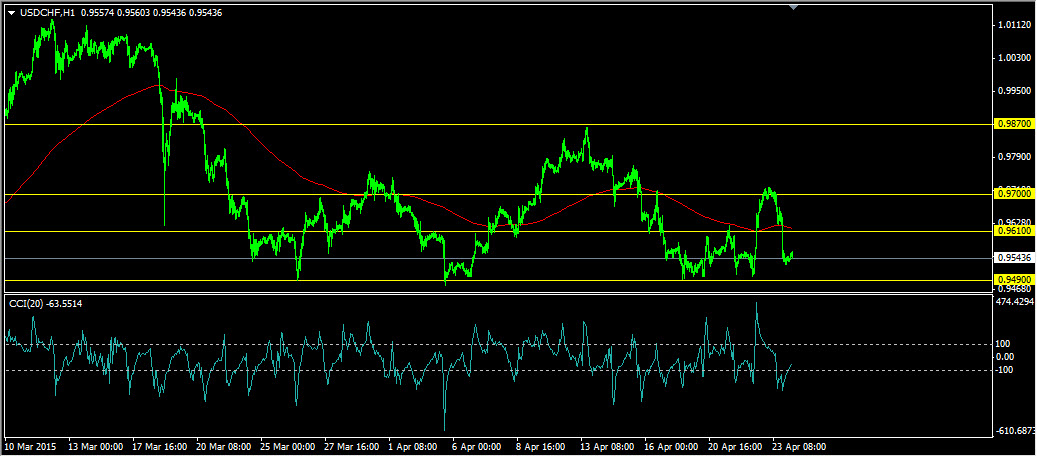Click the 13 Mar 00:00 time label
1037x457 pixels.
pyautogui.click(x=96, y=446)
